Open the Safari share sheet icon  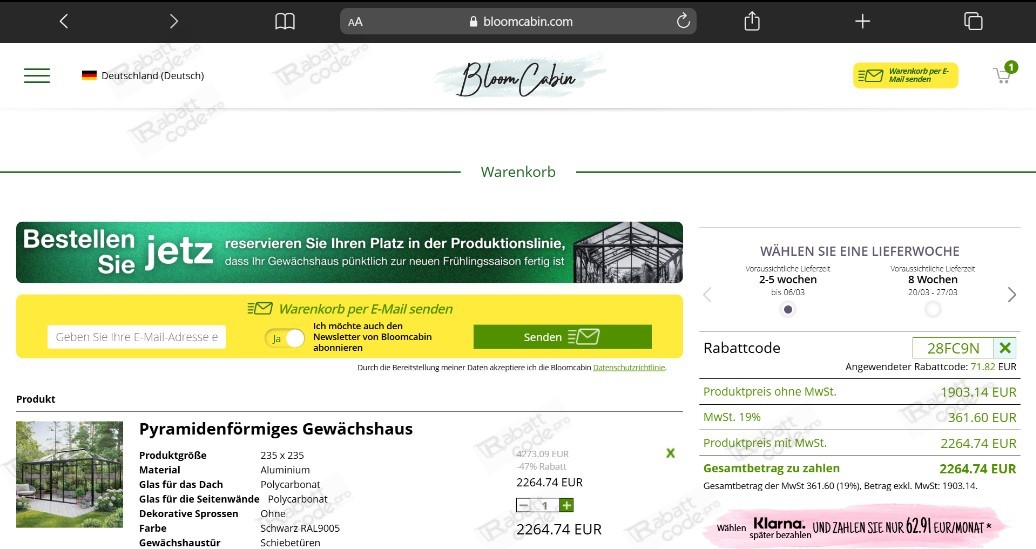click(x=752, y=21)
